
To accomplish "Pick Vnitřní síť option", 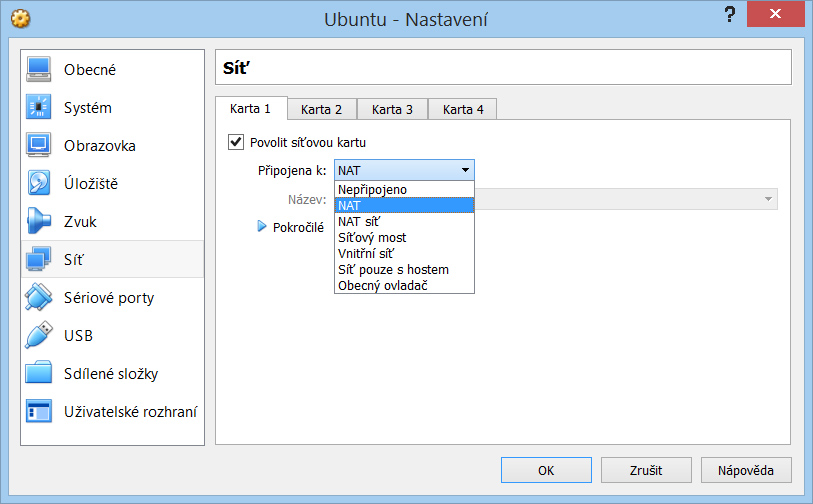I will (404, 254).
